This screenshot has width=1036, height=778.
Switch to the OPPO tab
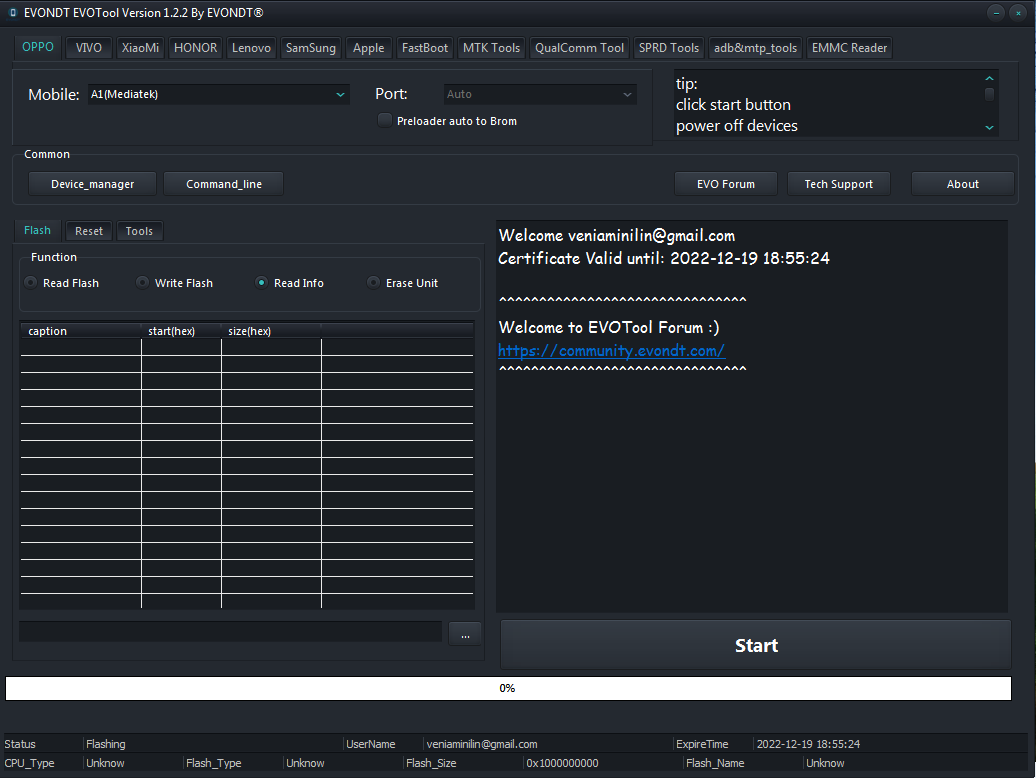pyautogui.click(x=38, y=47)
